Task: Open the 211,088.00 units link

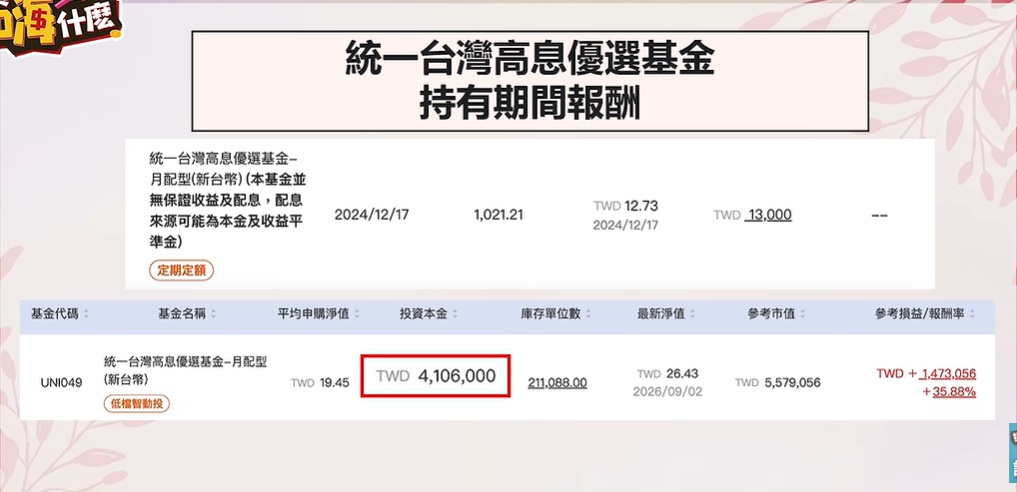Action: pos(557,383)
